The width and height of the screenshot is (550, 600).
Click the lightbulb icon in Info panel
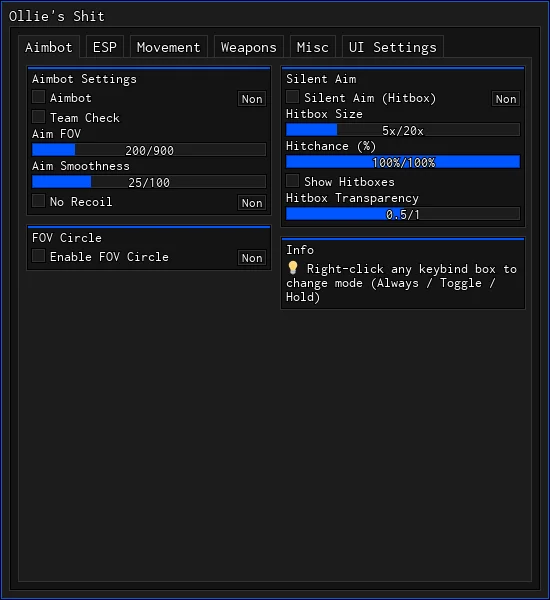coord(293,268)
